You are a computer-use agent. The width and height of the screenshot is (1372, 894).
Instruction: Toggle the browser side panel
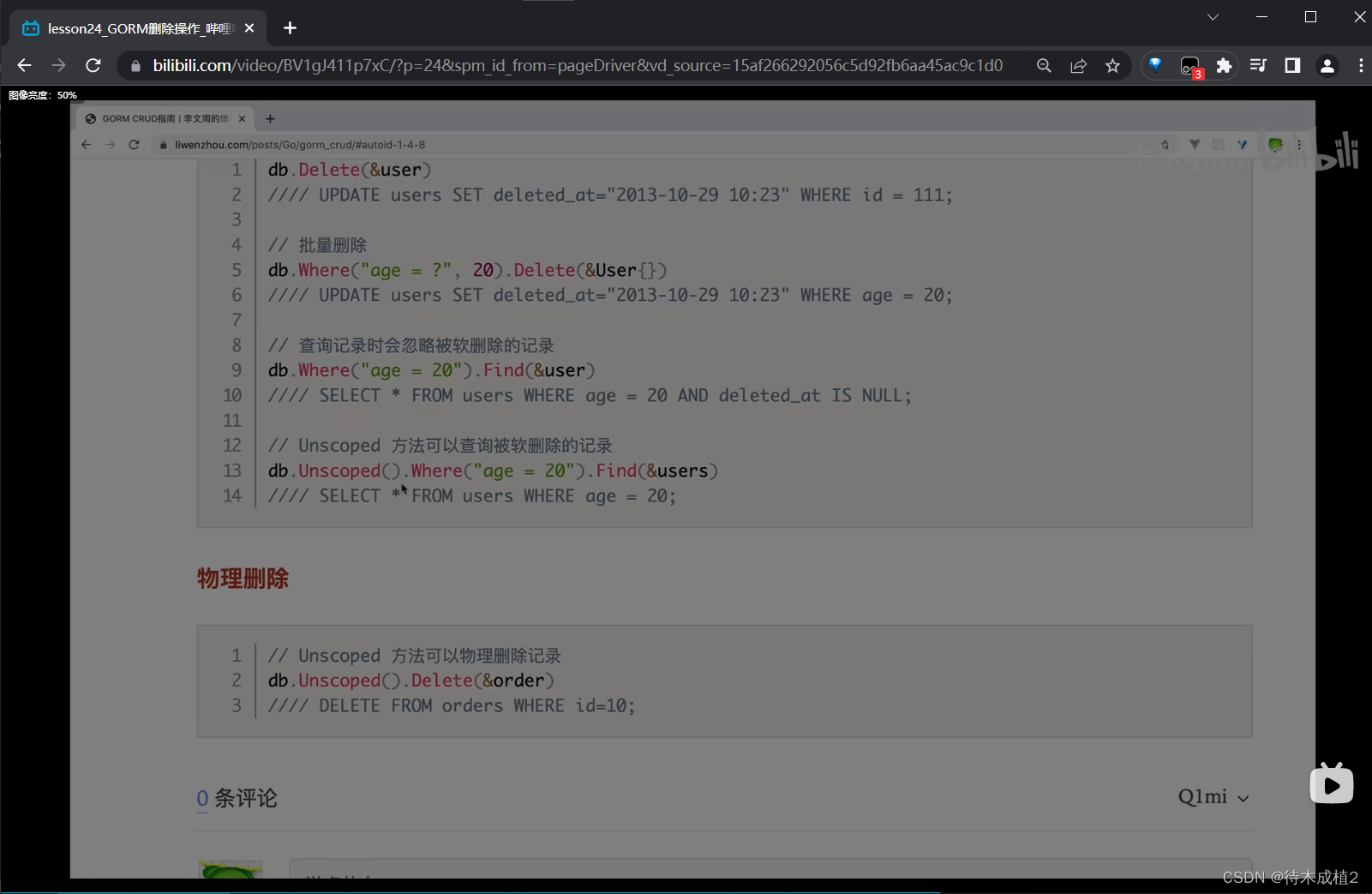pyautogui.click(x=1292, y=66)
